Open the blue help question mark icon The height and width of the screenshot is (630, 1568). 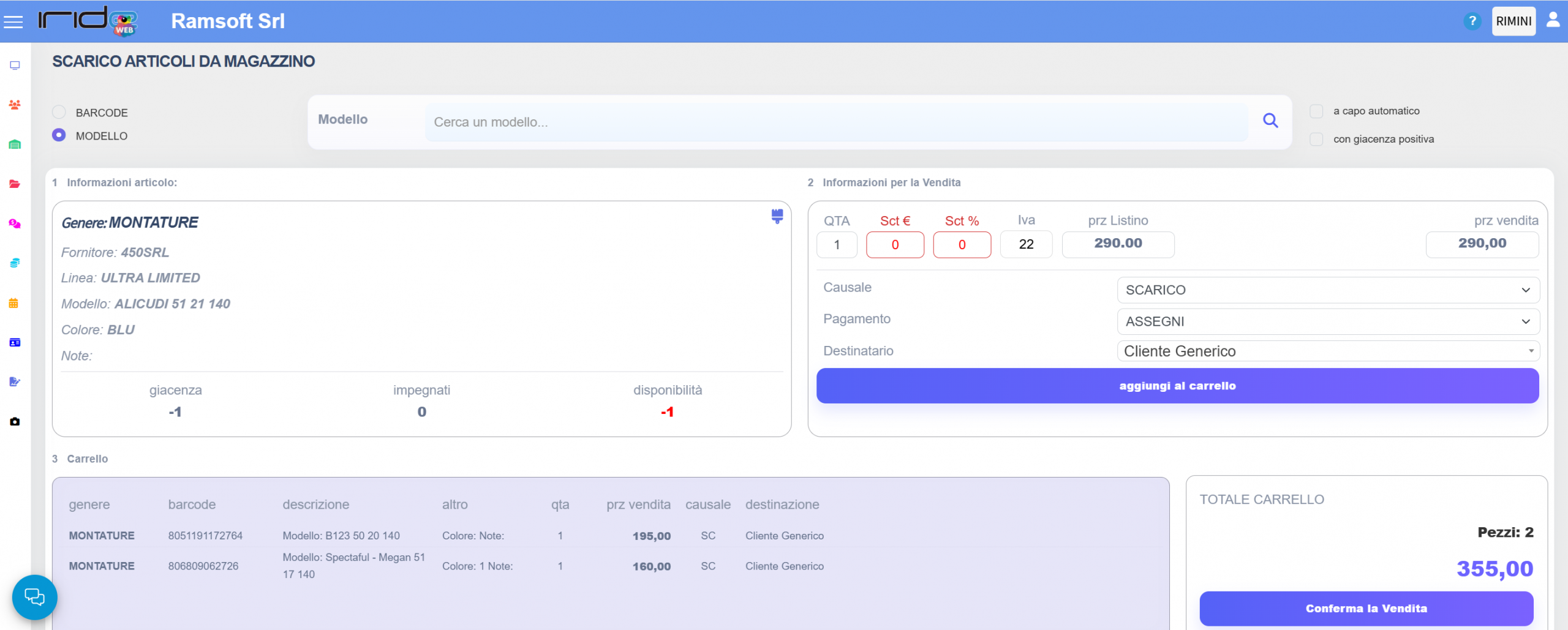point(1472,21)
